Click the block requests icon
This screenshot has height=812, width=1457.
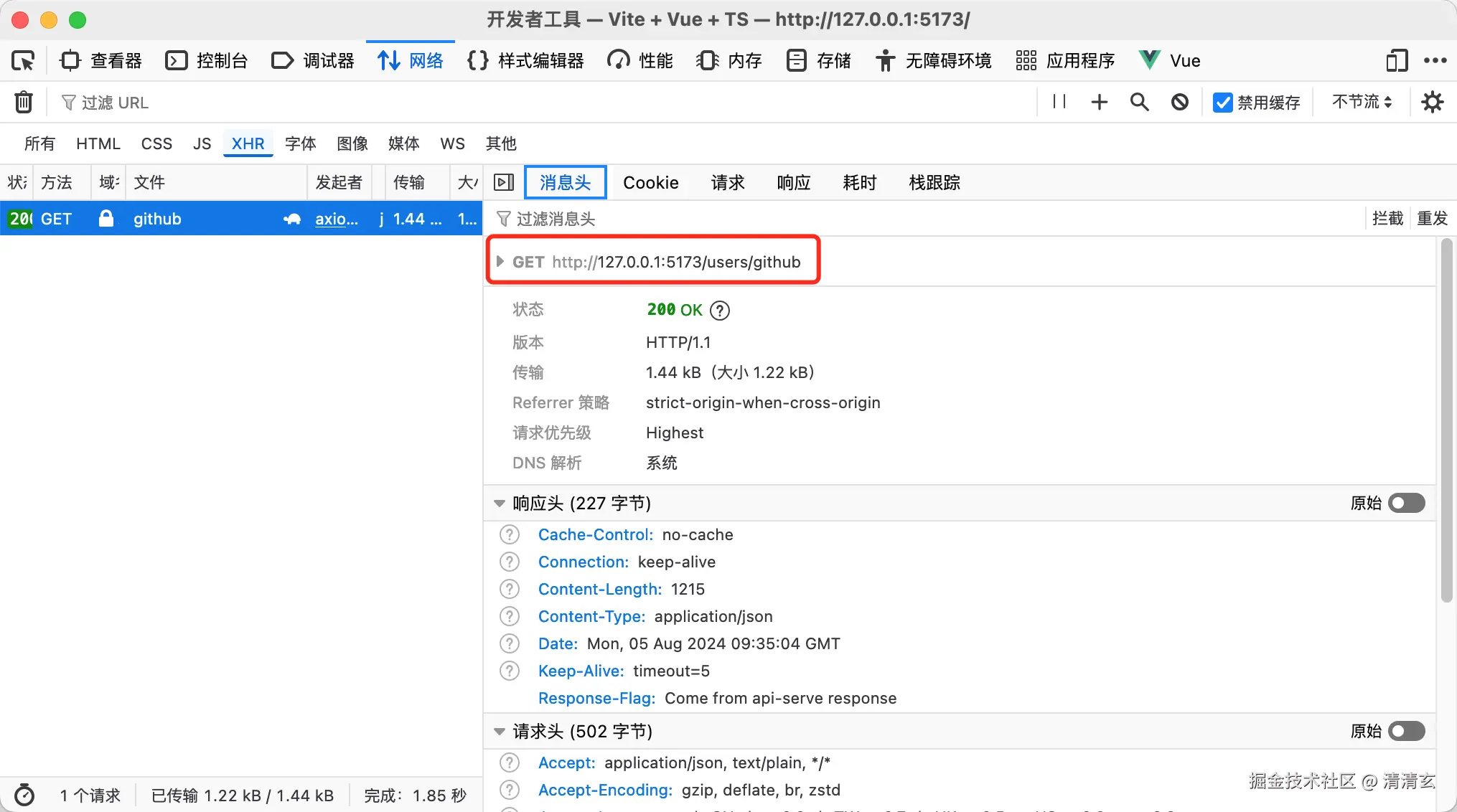[1179, 102]
